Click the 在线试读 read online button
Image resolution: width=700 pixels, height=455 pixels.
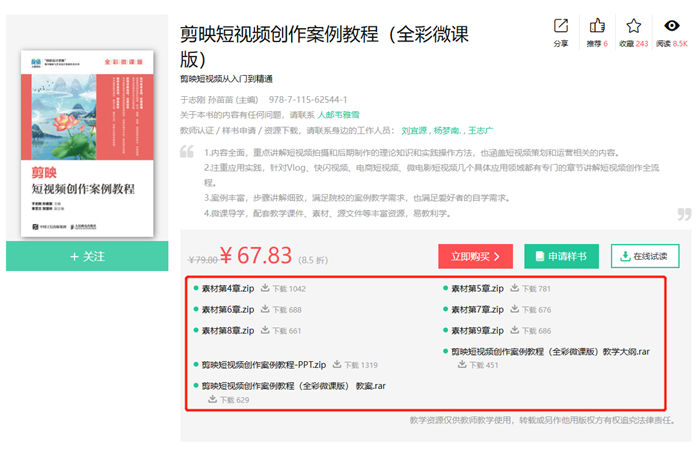(x=645, y=256)
